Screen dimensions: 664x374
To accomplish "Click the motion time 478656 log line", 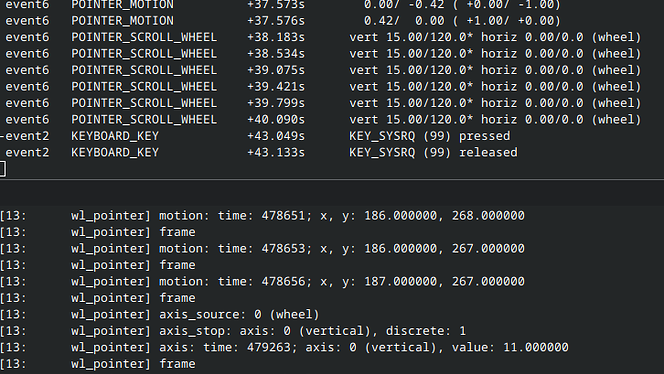I will tap(262, 282).
